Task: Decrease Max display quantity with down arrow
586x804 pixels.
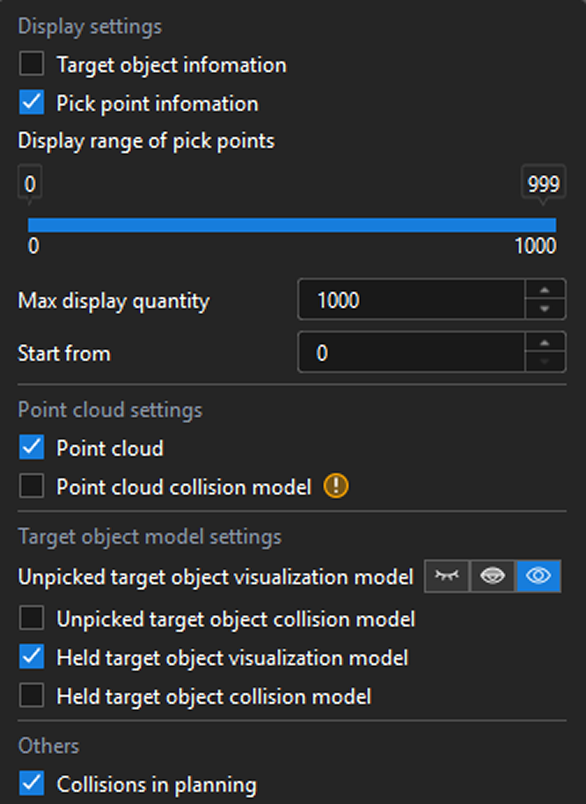Action: [x=544, y=309]
